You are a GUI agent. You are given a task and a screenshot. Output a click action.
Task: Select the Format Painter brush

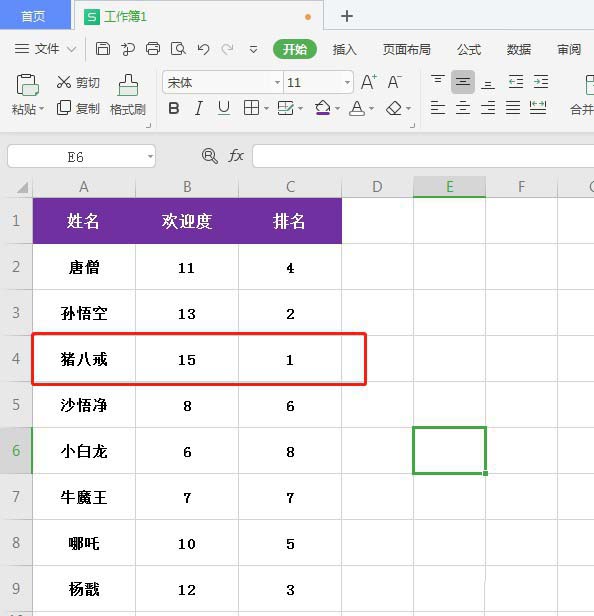tap(128, 94)
